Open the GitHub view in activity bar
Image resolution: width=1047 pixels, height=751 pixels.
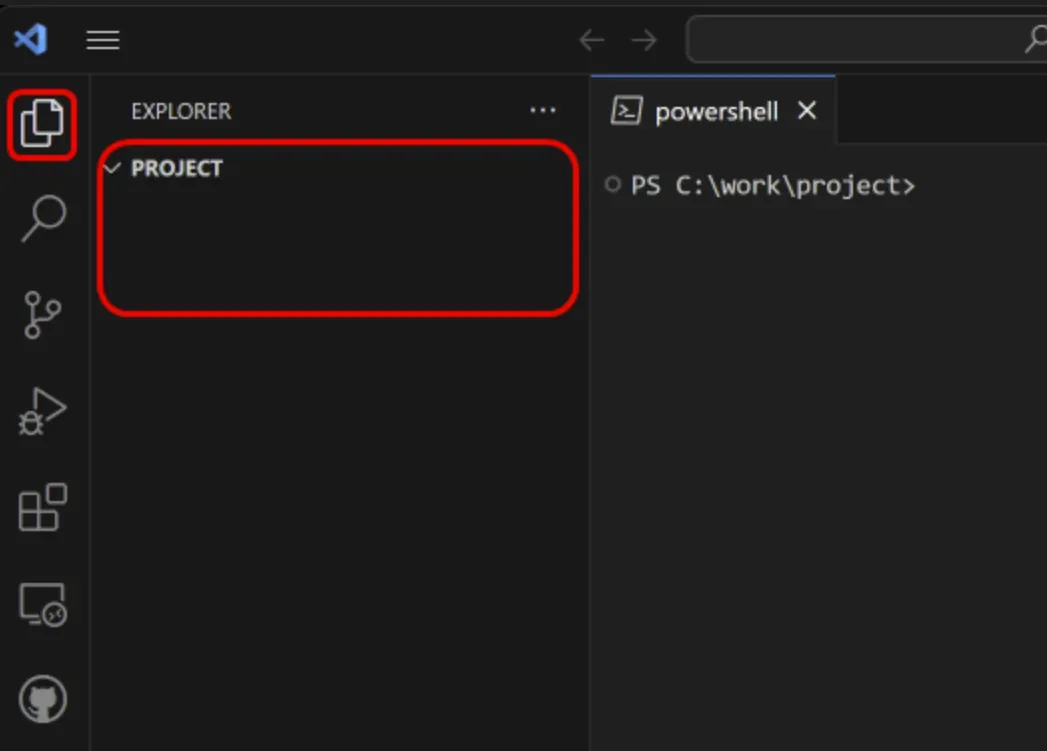pyautogui.click(x=42, y=699)
